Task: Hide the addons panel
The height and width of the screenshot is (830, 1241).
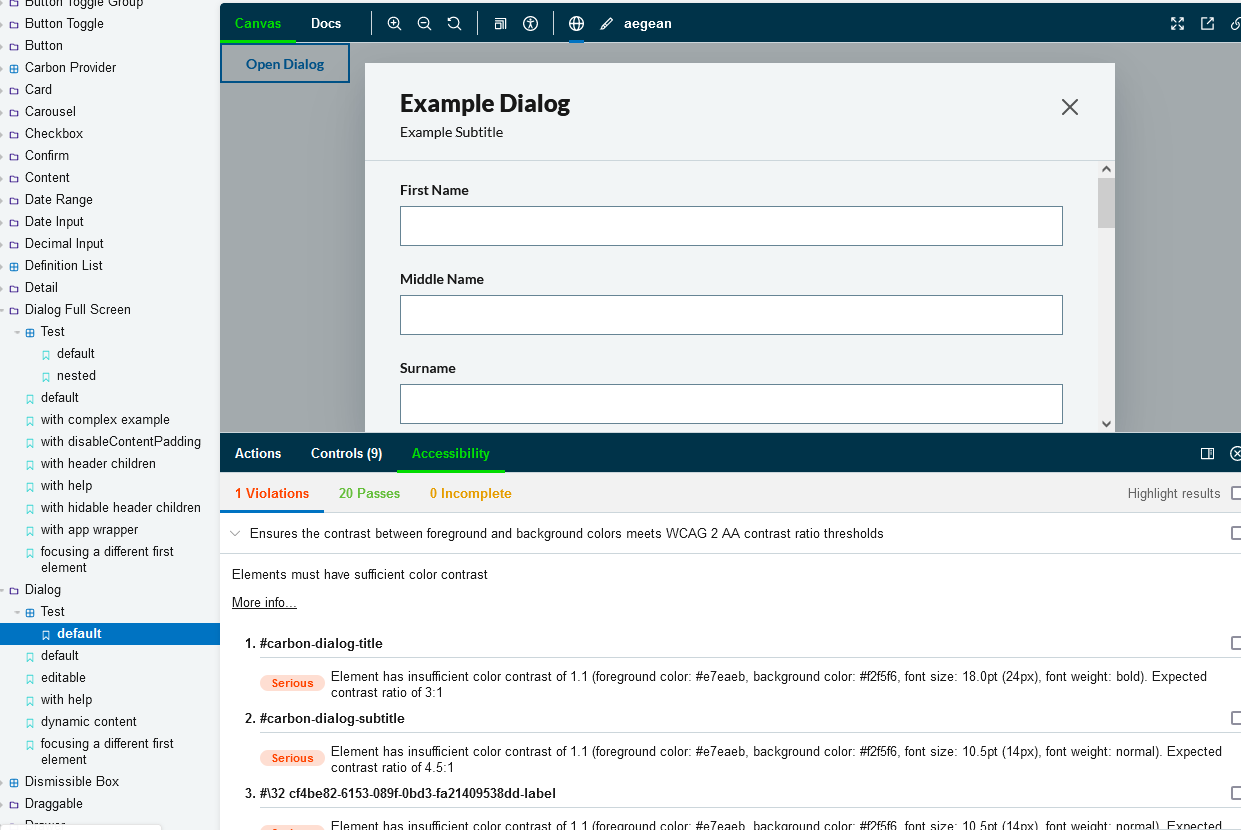Action: (x=1236, y=453)
